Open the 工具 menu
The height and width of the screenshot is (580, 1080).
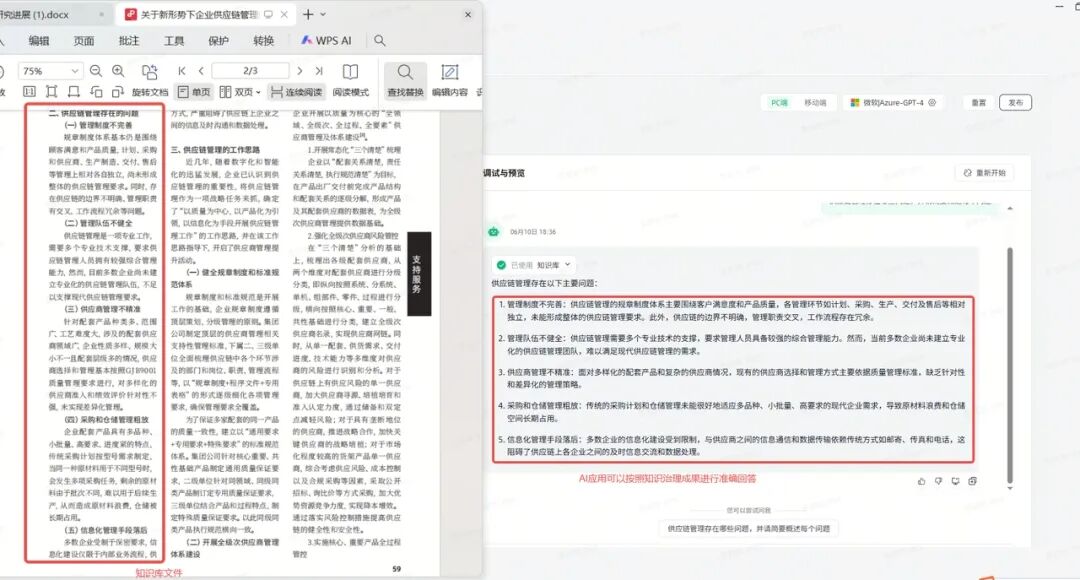tap(174, 41)
